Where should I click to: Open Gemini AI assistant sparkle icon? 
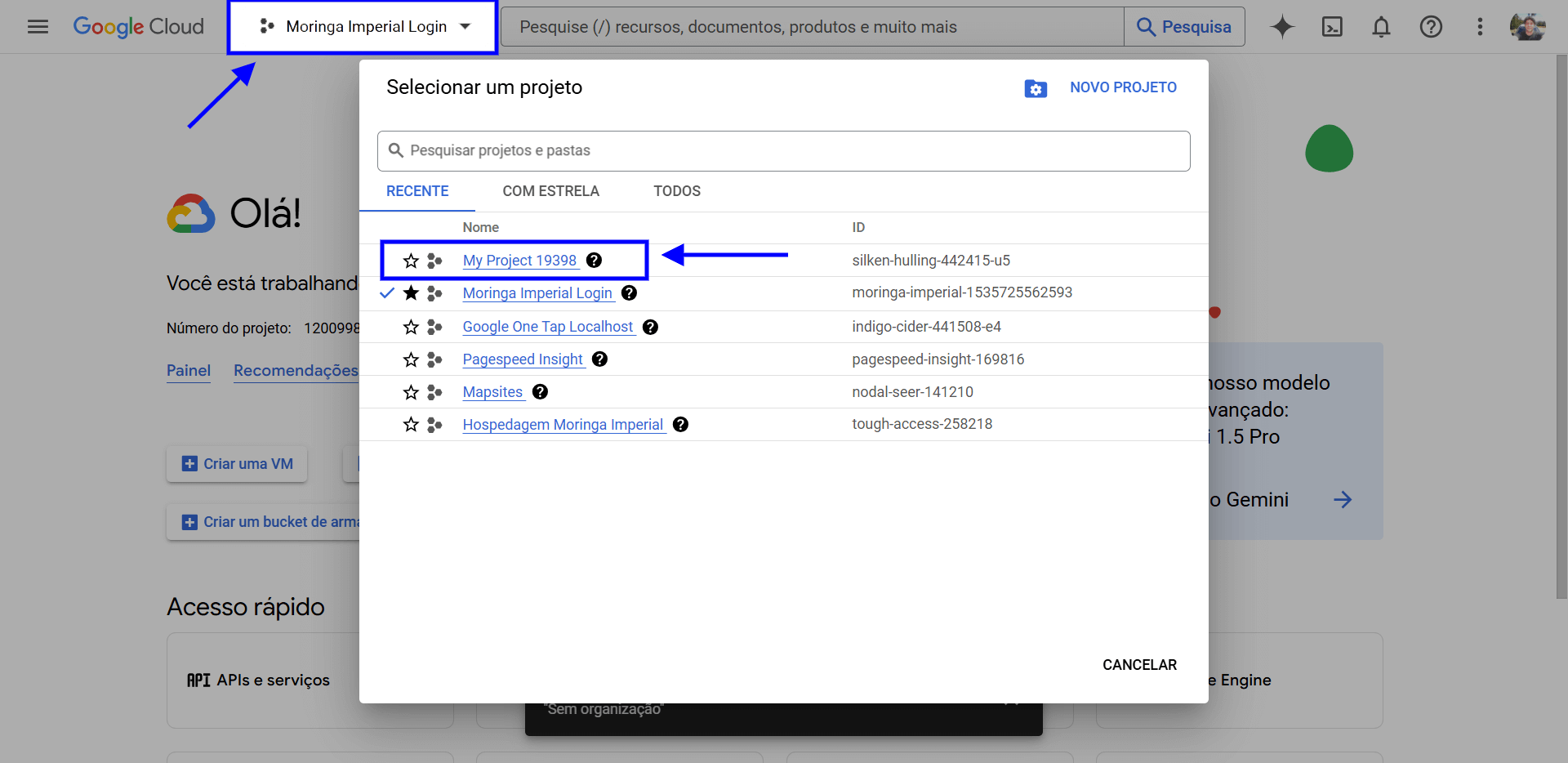[x=1282, y=27]
